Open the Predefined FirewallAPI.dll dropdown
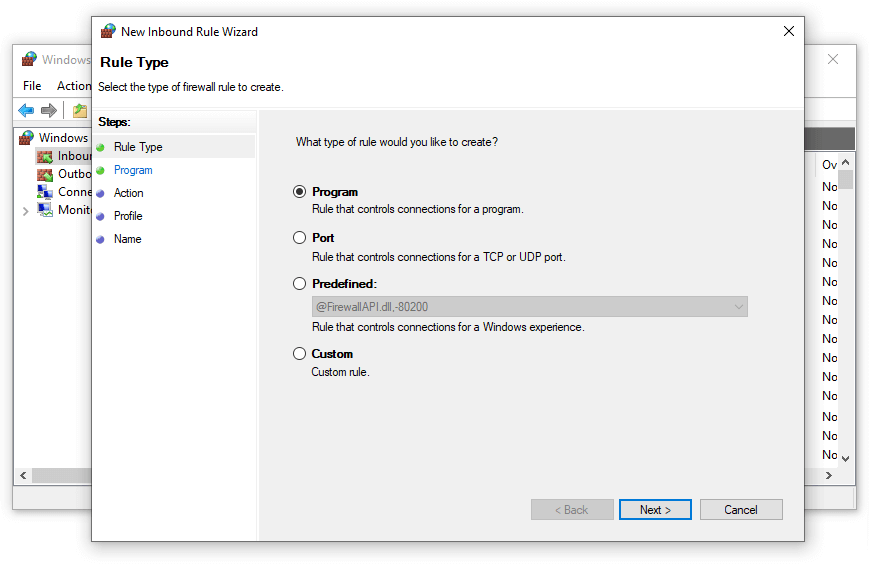 (530, 307)
